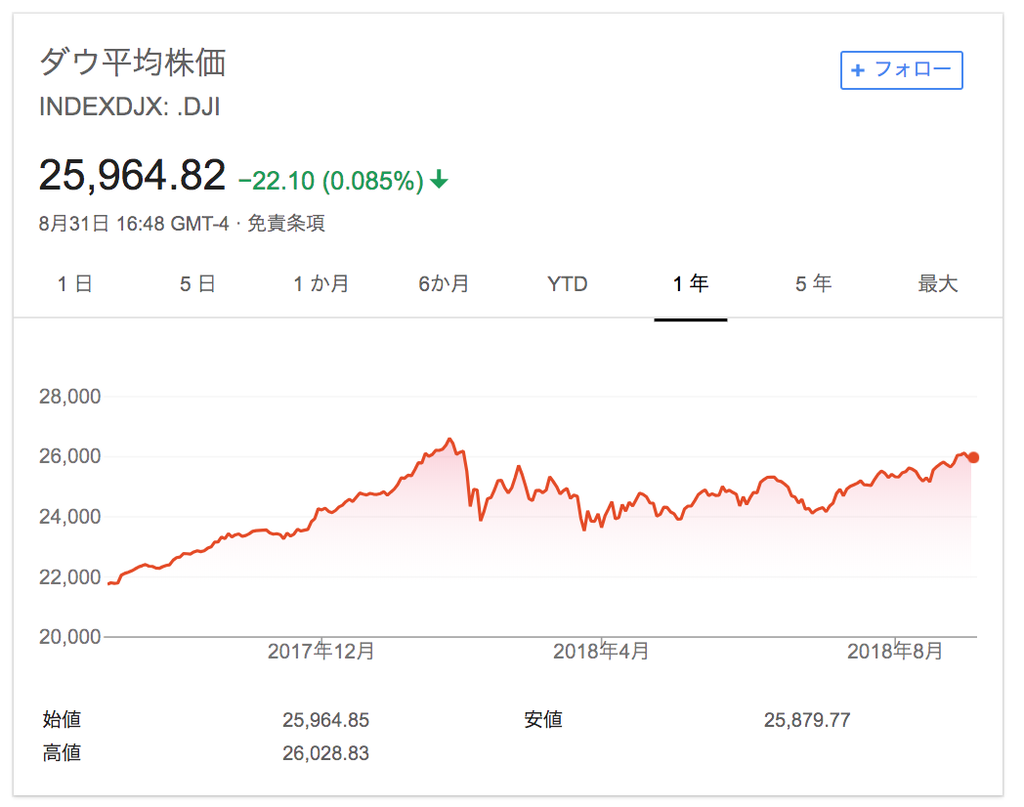Click the red current-price dot on chart

tap(973, 457)
